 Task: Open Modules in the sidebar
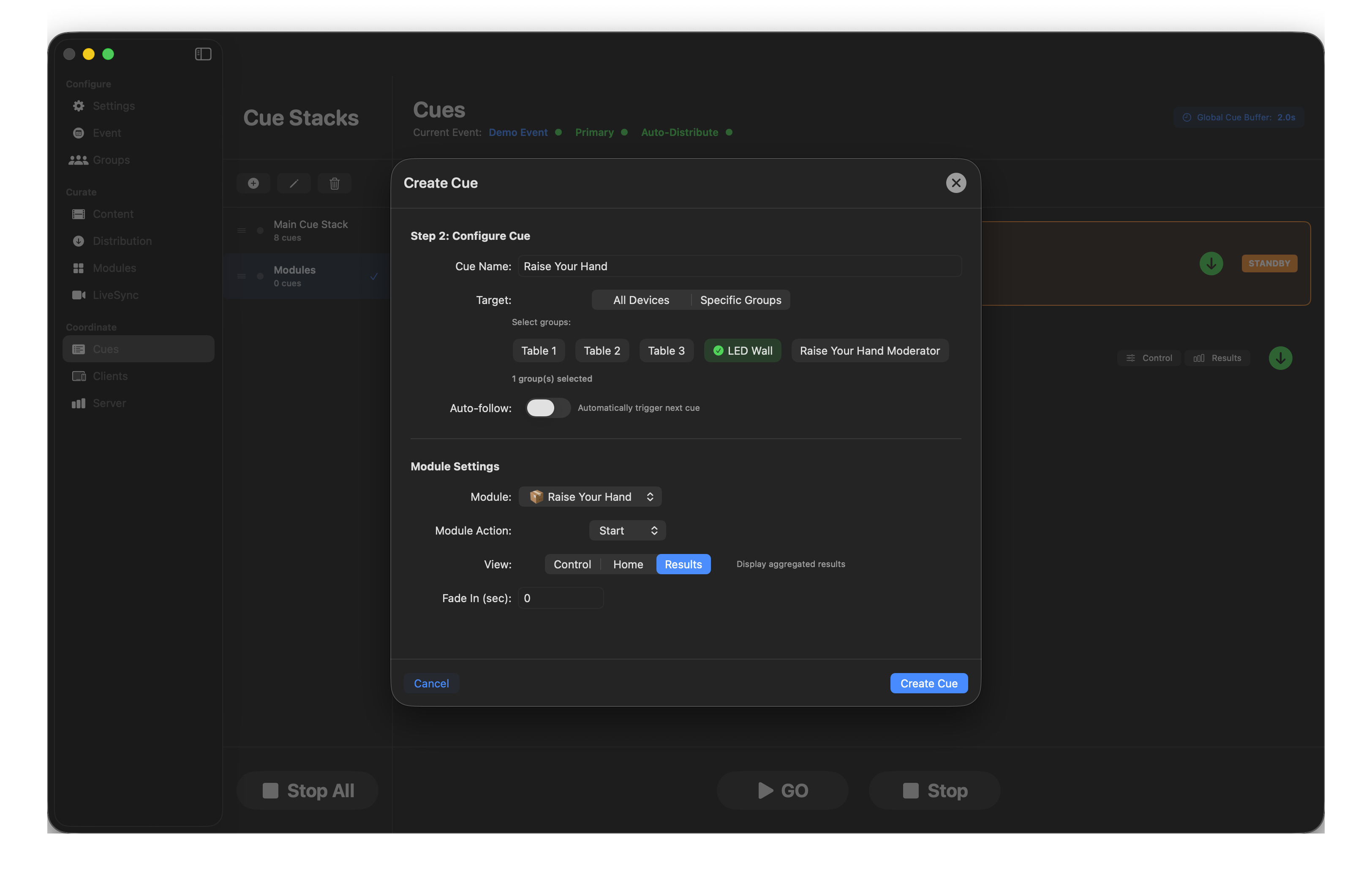[139, 269]
